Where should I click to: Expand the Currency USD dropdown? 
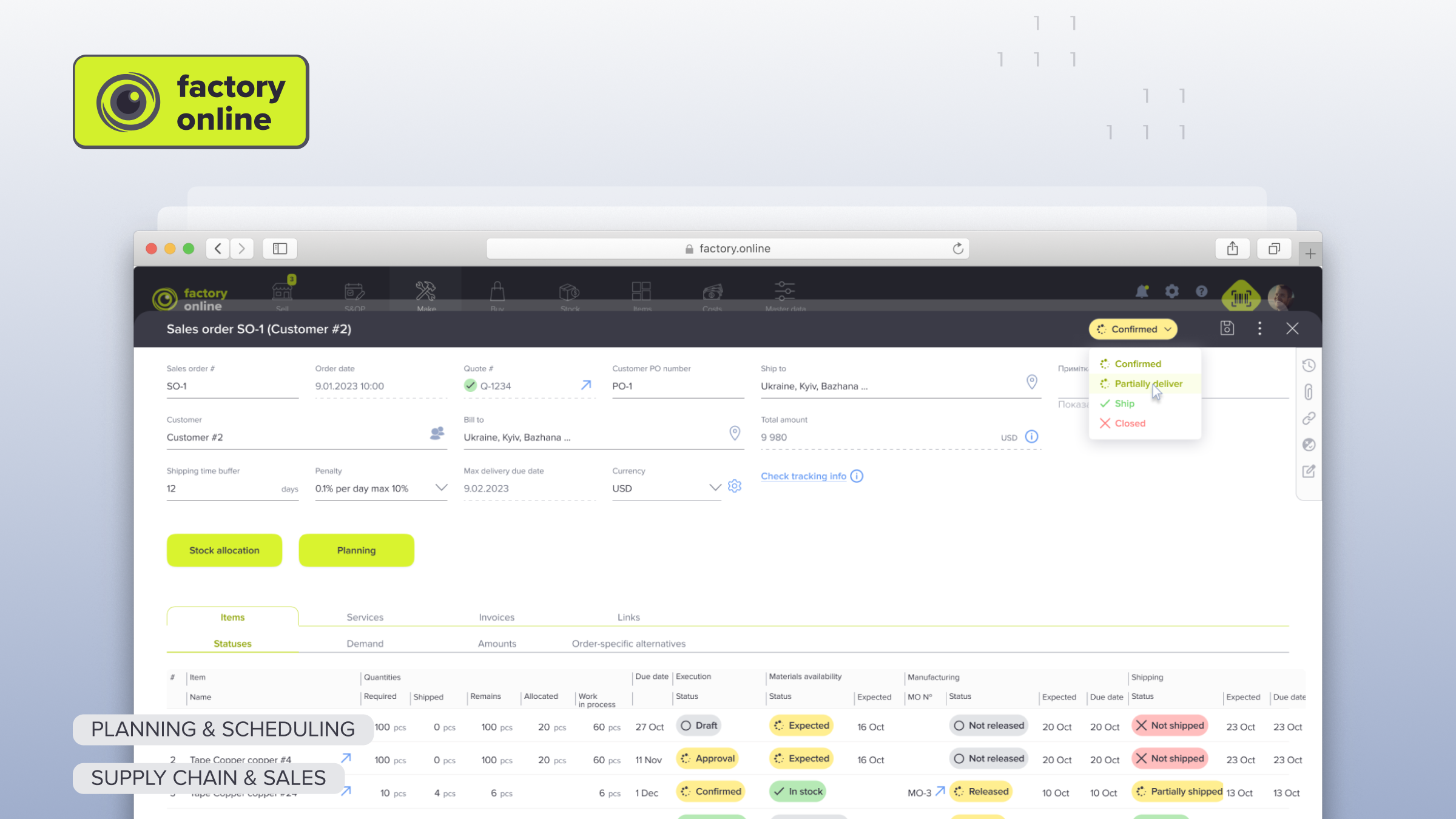pyautogui.click(x=715, y=488)
